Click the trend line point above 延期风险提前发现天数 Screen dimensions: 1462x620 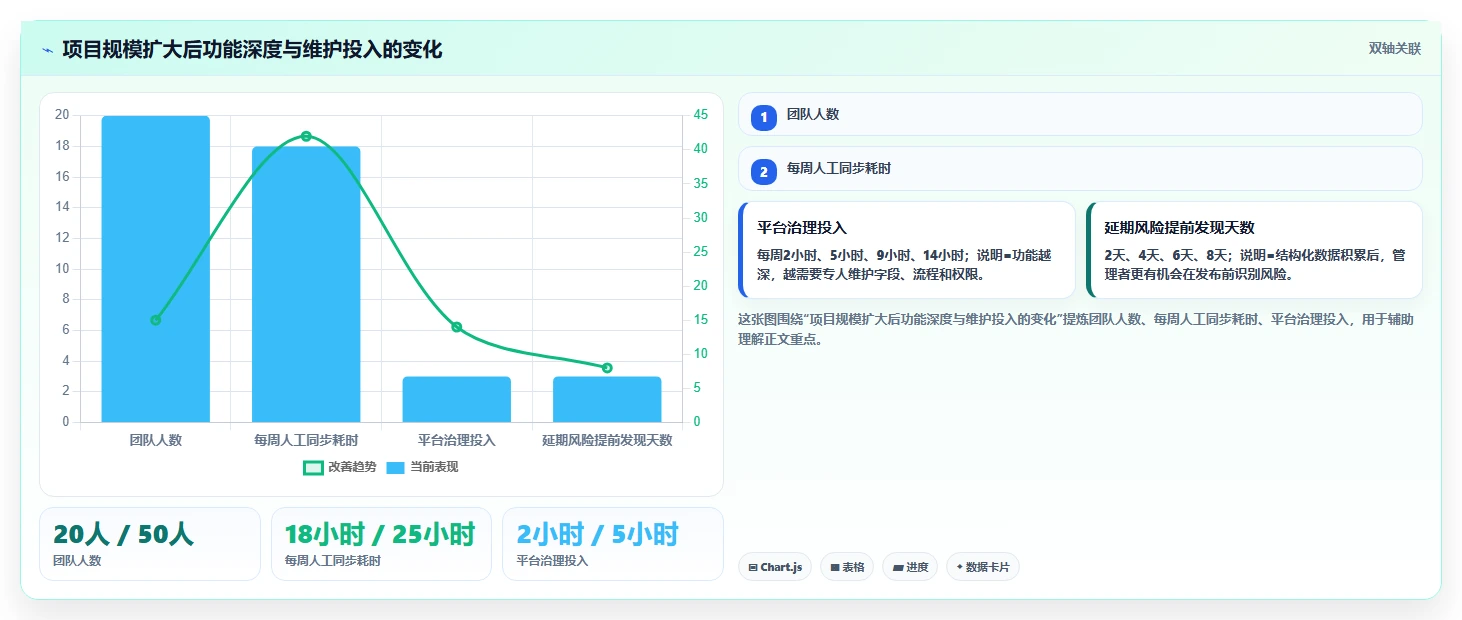(607, 368)
